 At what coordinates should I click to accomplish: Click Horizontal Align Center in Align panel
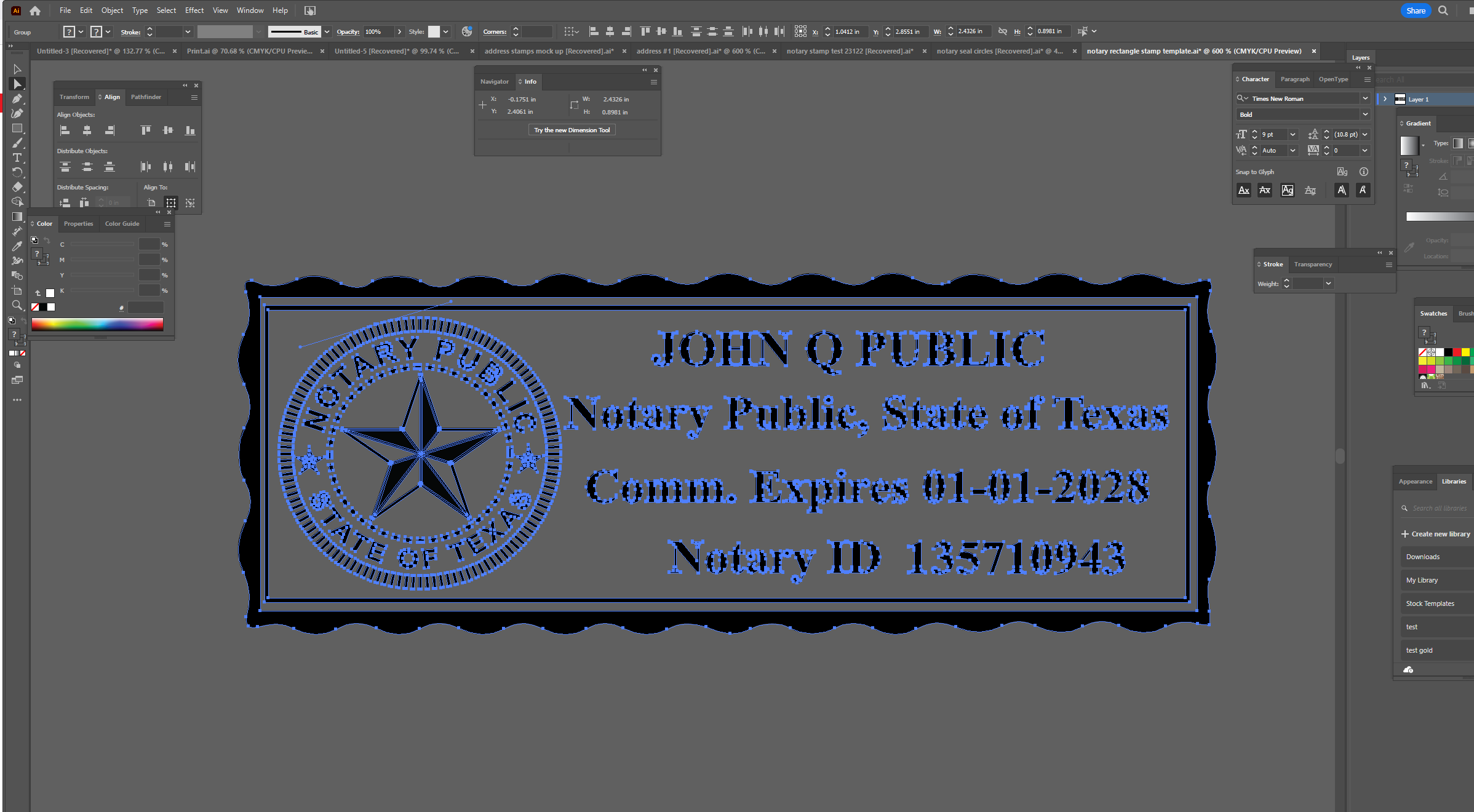pyautogui.click(x=87, y=130)
